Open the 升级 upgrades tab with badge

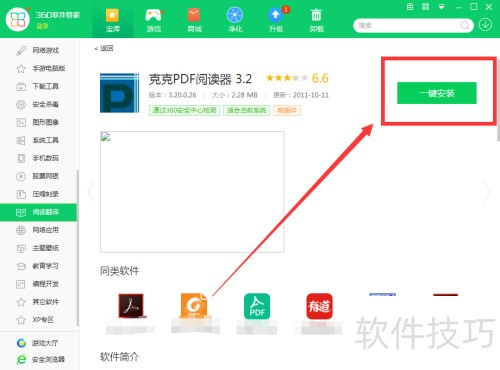pyautogui.click(x=276, y=20)
